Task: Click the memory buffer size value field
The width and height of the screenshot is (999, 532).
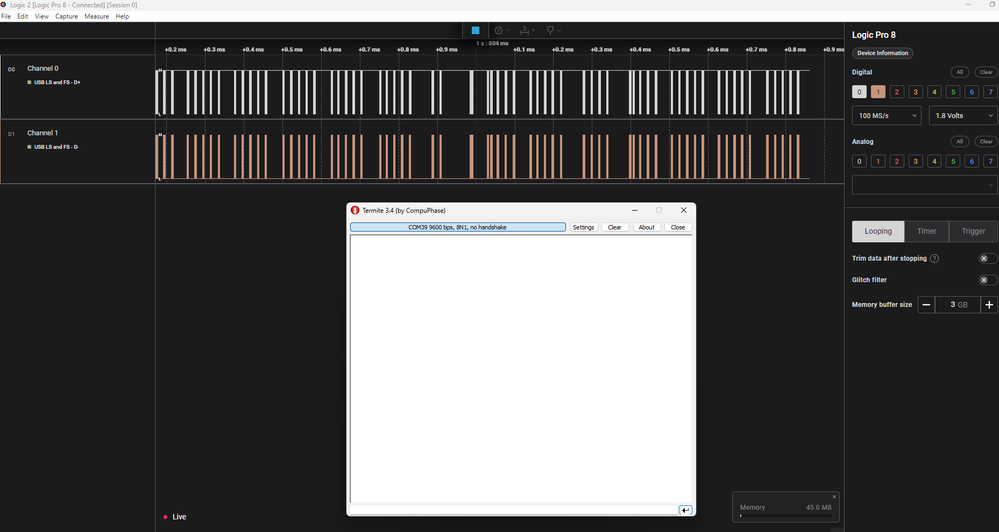Action: coord(958,305)
